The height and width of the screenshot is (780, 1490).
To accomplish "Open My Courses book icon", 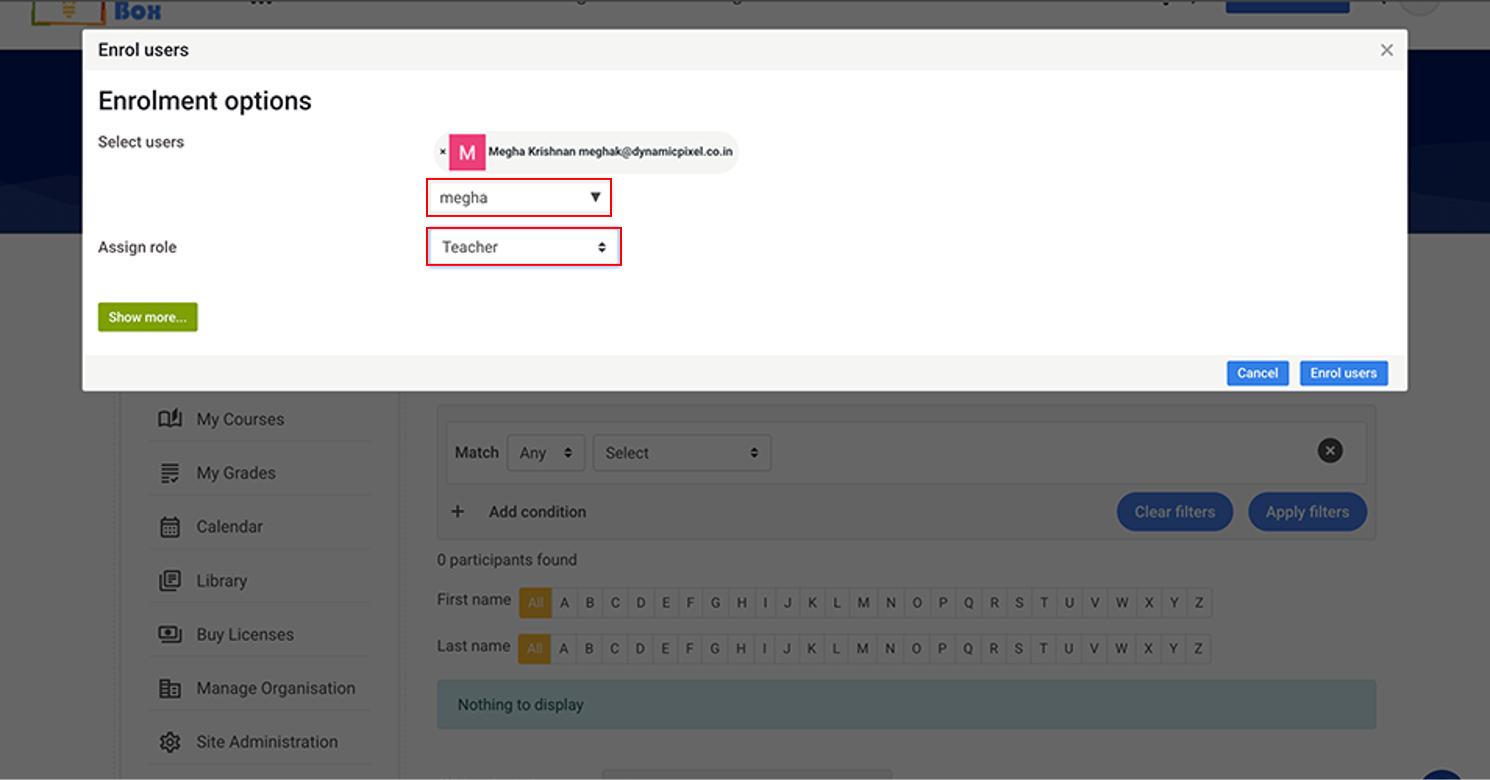I will [x=170, y=419].
